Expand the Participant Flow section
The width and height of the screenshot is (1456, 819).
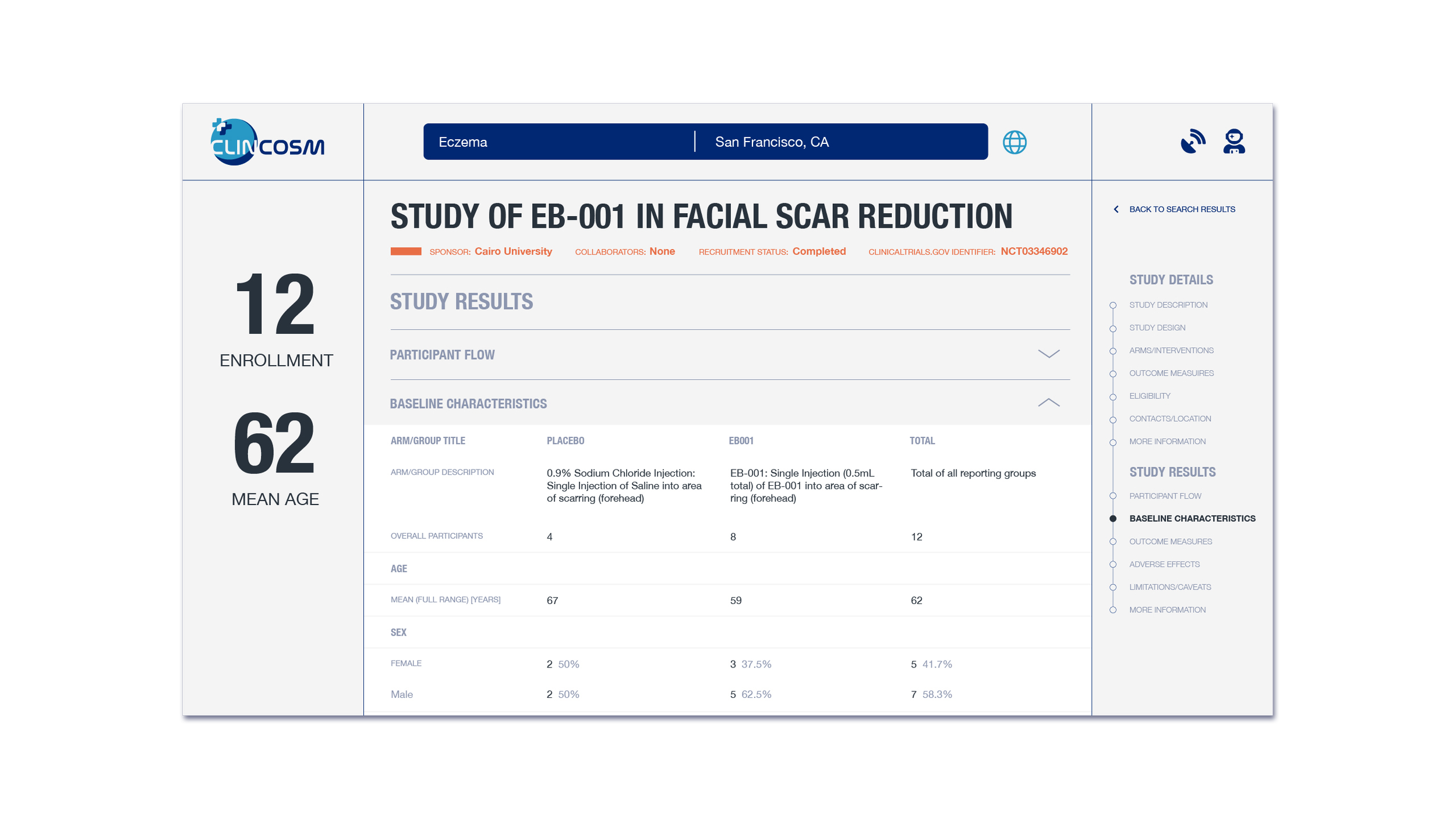tap(1048, 354)
